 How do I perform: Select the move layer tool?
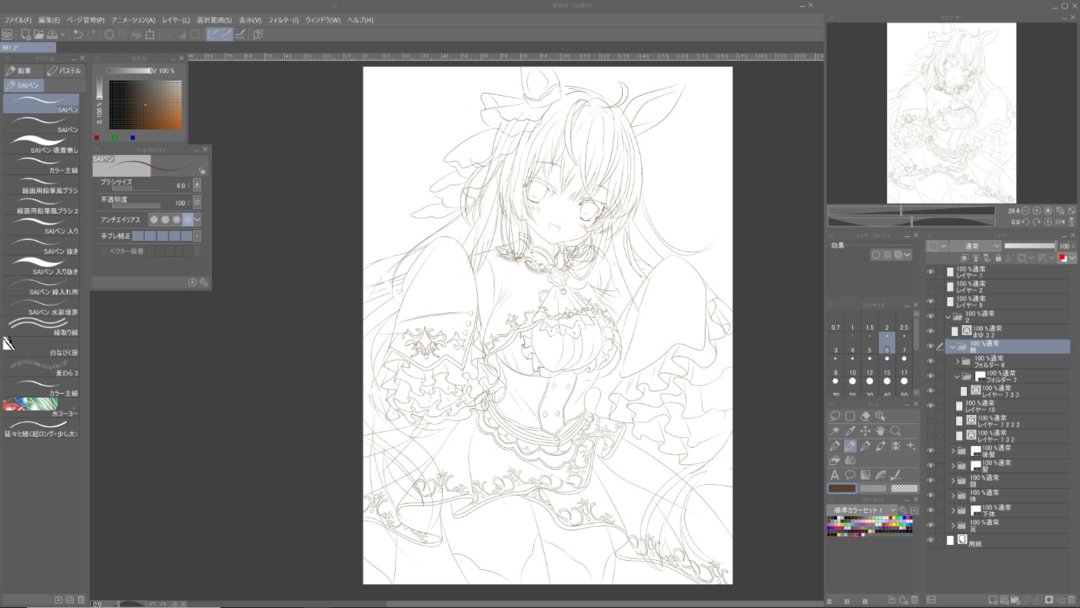point(865,431)
